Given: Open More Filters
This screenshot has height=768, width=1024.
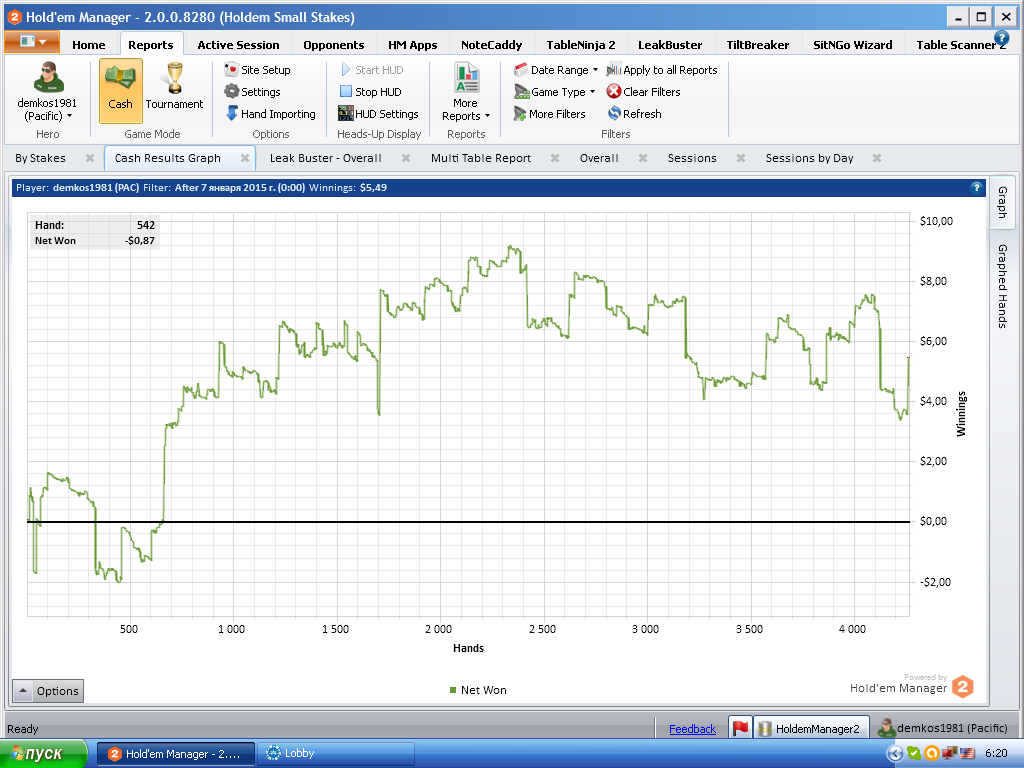Looking at the screenshot, I should point(549,114).
